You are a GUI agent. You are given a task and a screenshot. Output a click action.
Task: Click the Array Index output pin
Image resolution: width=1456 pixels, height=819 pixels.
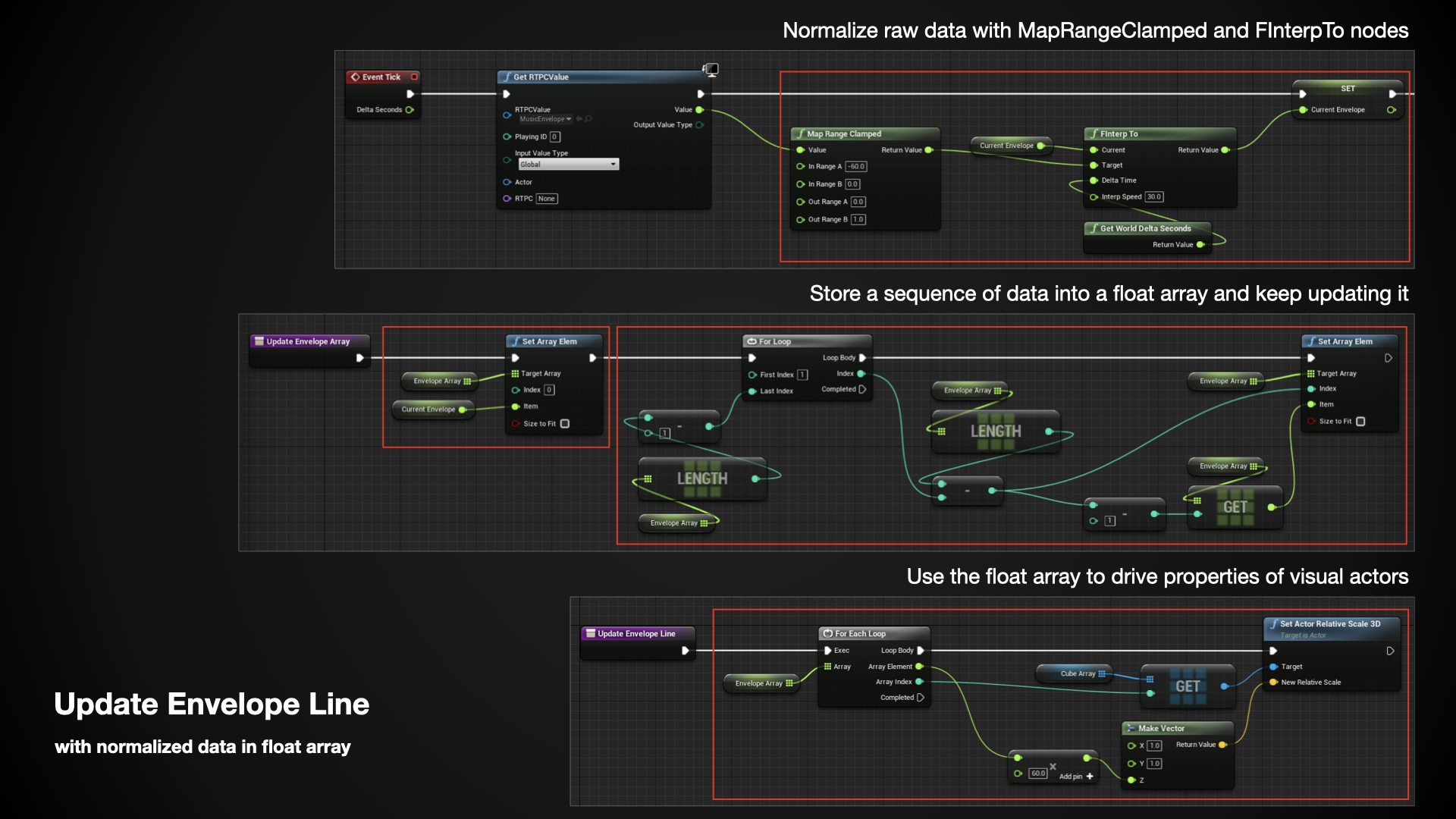[919, 682]
